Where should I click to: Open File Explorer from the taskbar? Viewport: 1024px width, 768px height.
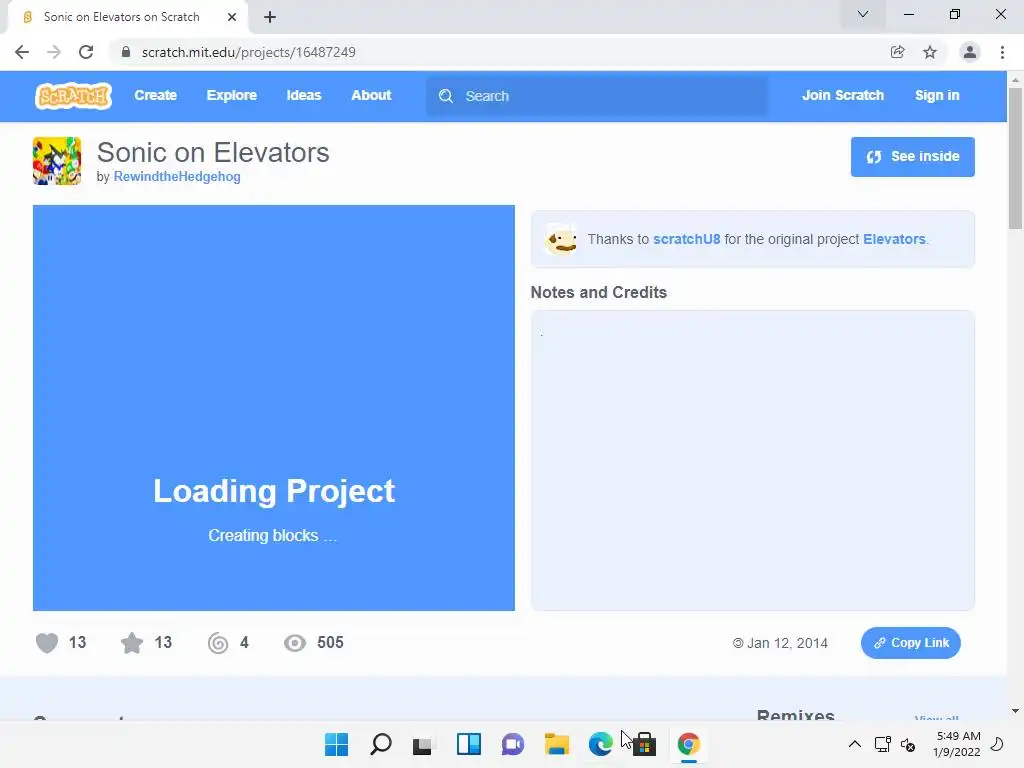(556, 744)
